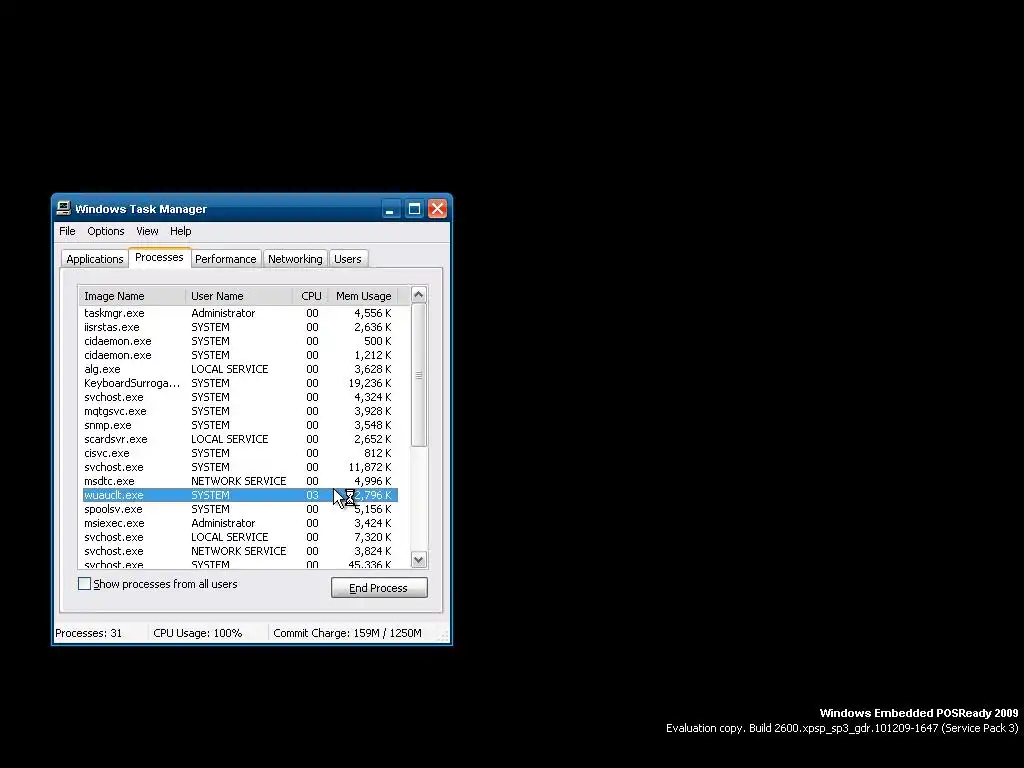Switch to the Applications tab
Image resolution: width=1024 pixels, height=768 pixels.
click(95, 259)
